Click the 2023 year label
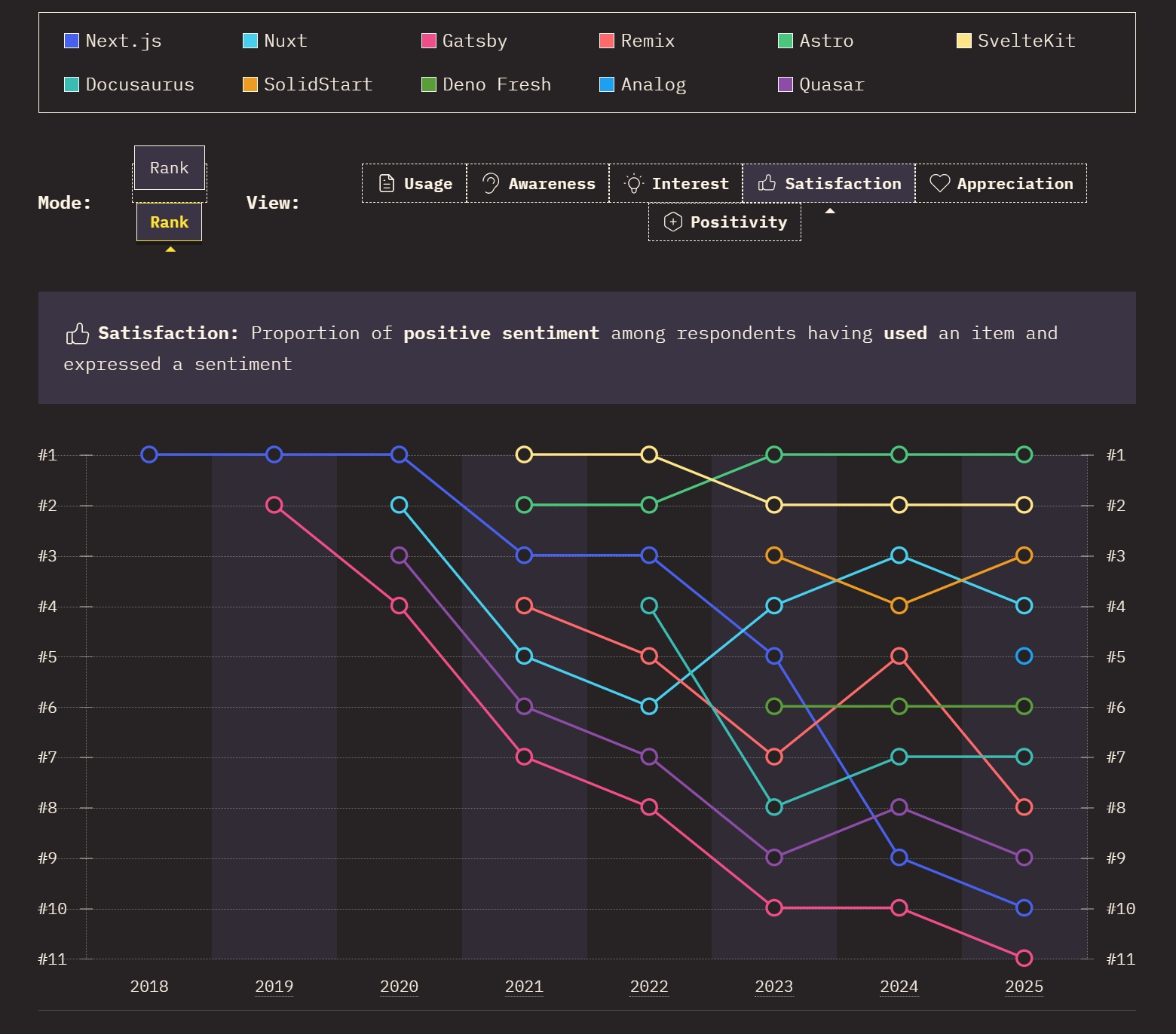This screenshot has height=1034, width=1176. (773, 987)
